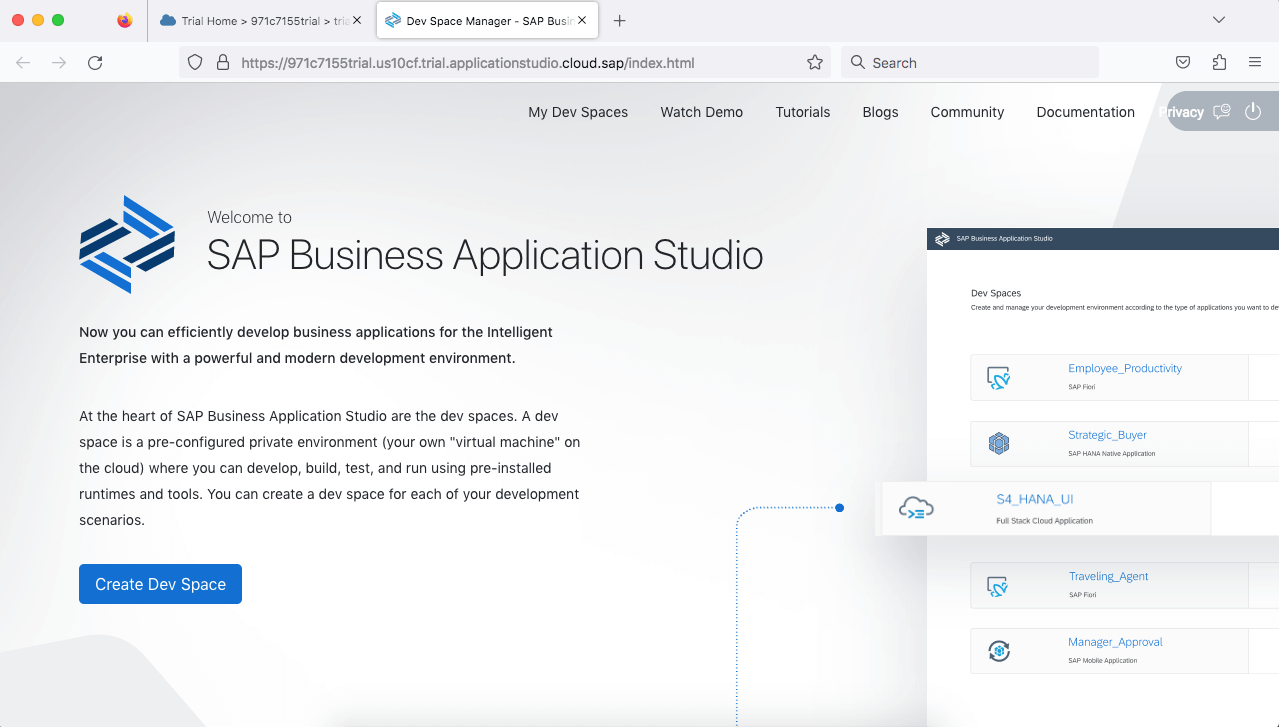1279x727 pixels.
Task: Click the Traveling_Agent Fiori icon
Action: coord(998,586)
